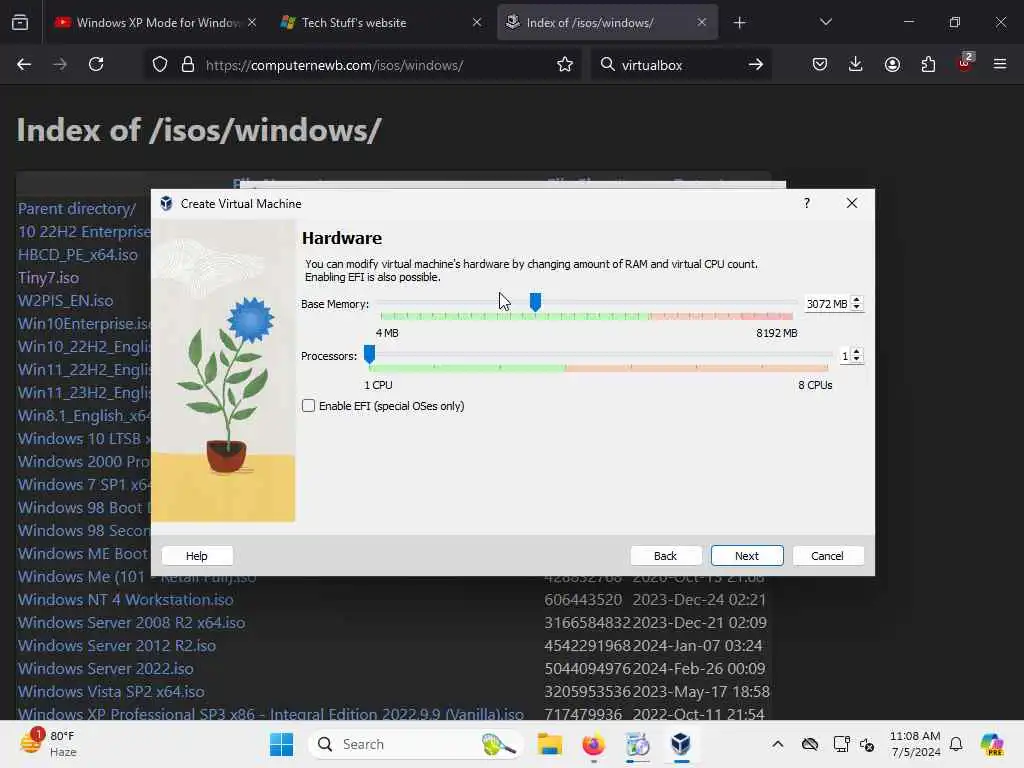Viewport: 1024px width, 768px height.
Task: Enable EFI (special OSes only) checkbox
Action: [x=308, y=406]
